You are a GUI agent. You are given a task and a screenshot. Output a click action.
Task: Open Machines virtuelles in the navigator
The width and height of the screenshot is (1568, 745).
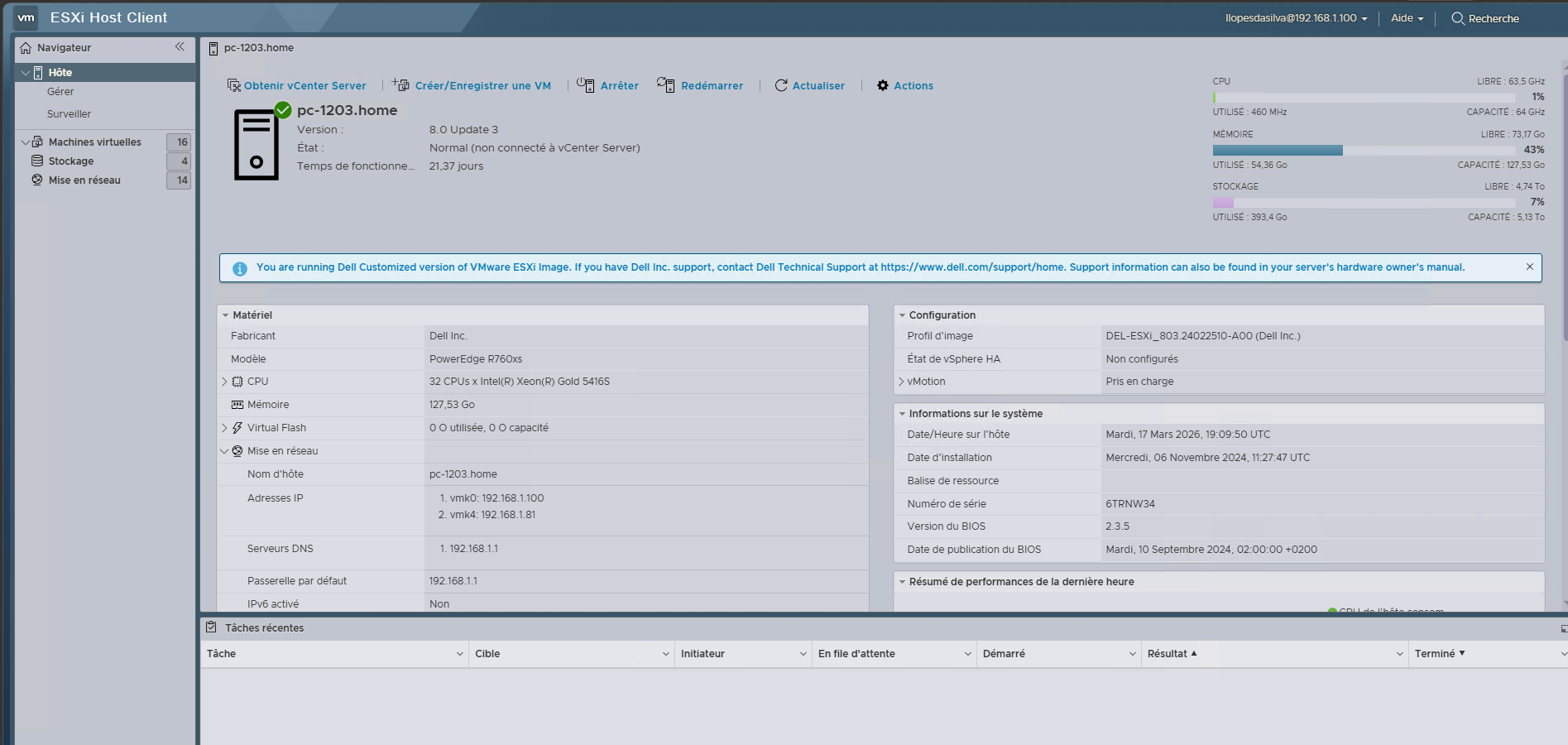point(94,142)
